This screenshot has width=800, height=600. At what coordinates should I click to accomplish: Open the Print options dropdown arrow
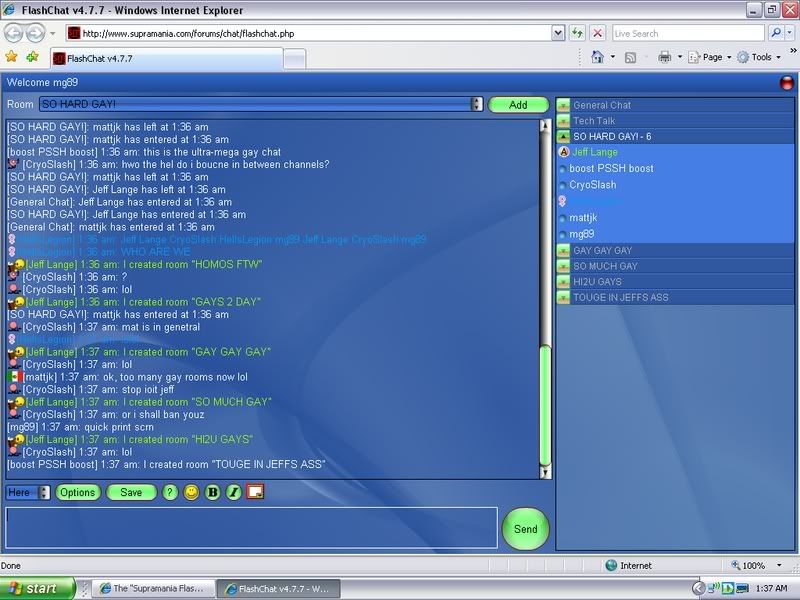tap(680, 57)
